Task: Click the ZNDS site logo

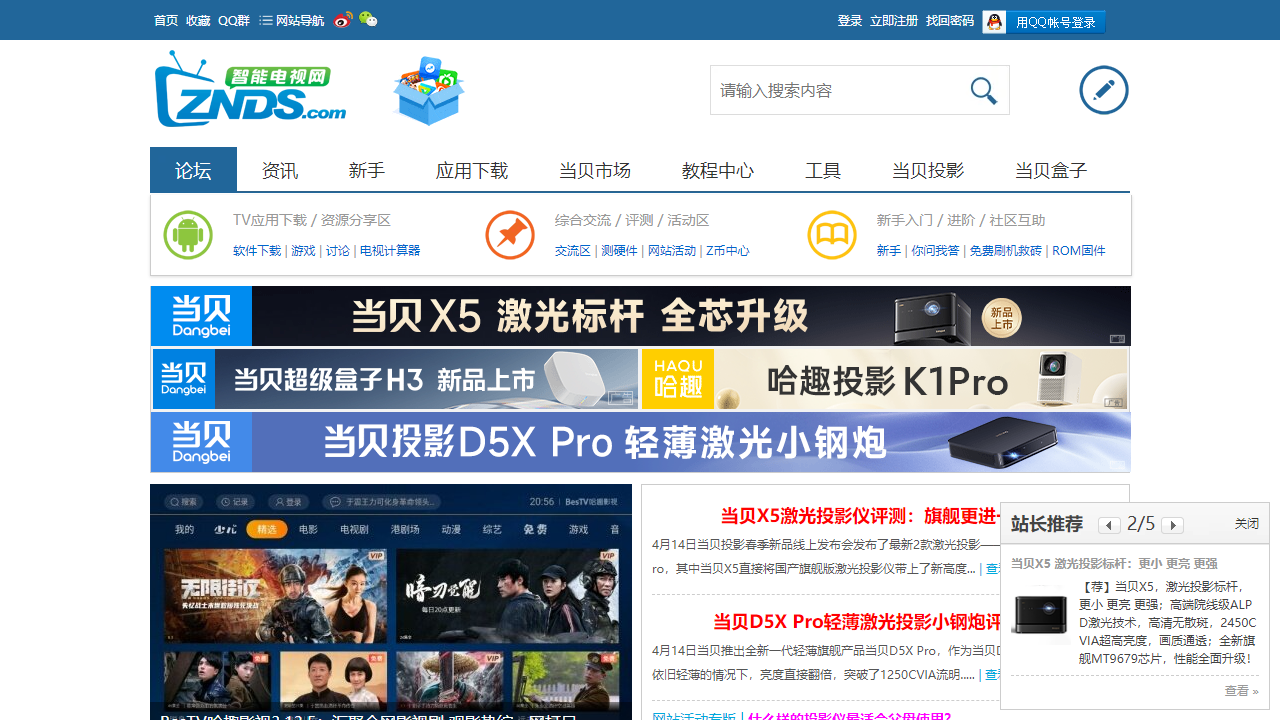Action: coord(250,90)
